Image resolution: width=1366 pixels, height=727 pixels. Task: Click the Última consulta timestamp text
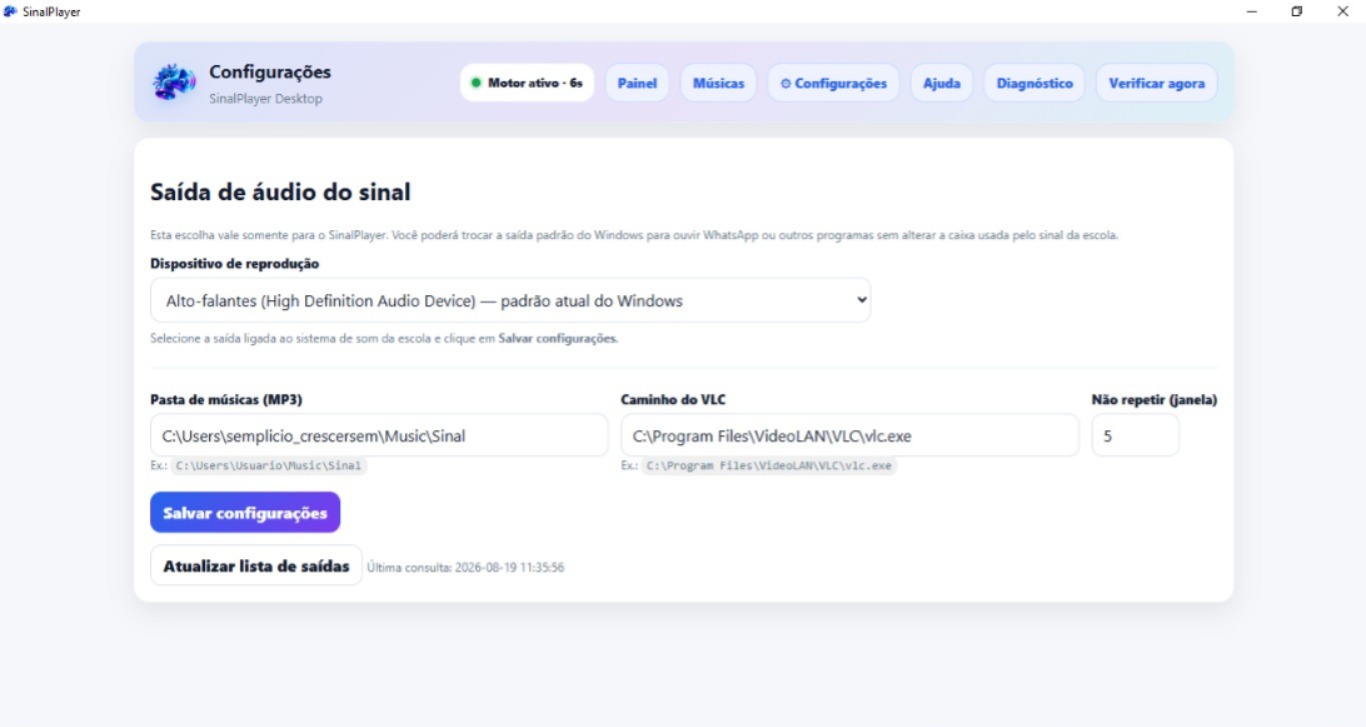coord(466,567)
